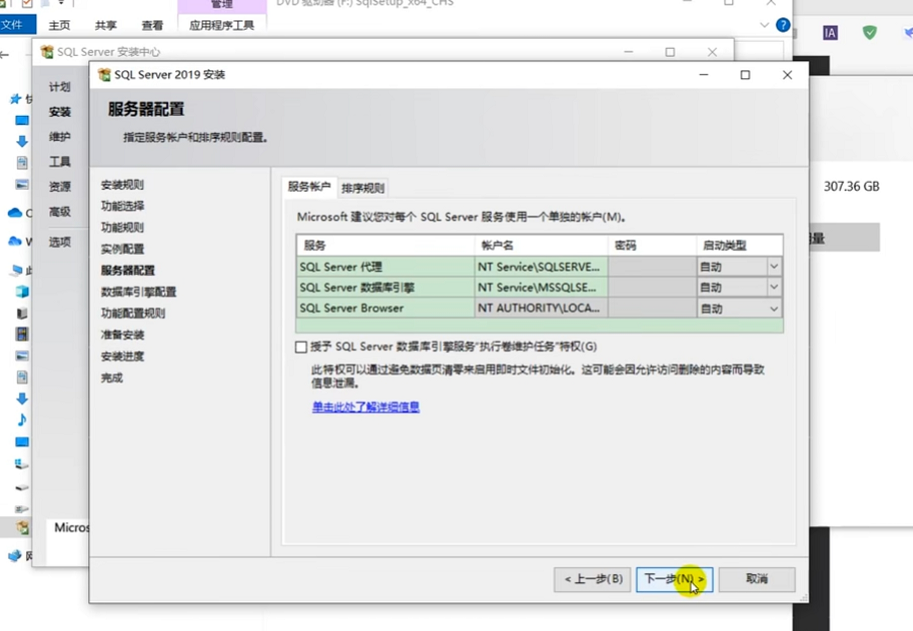Click the first OneDrive cloud icon in sidebar
This screenshot has height=631, width=913.
tap(15, 213)
